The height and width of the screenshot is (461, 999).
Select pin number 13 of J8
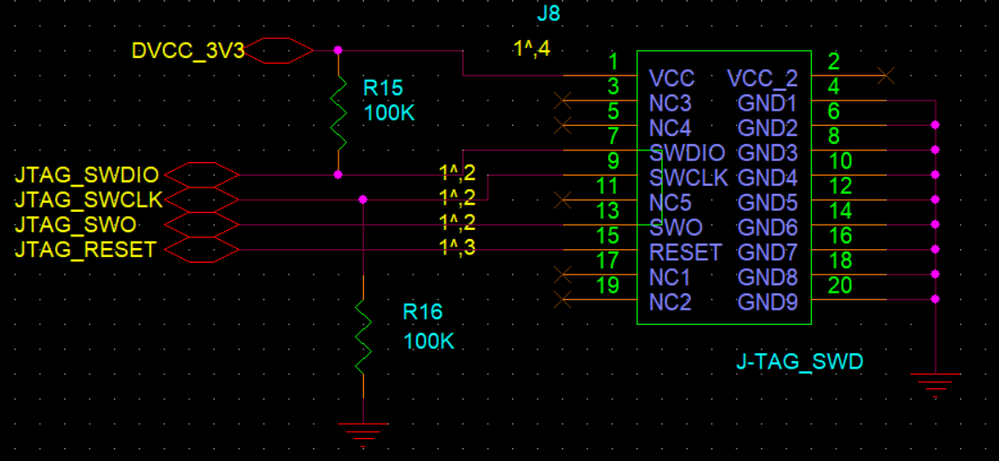point(607,211)
